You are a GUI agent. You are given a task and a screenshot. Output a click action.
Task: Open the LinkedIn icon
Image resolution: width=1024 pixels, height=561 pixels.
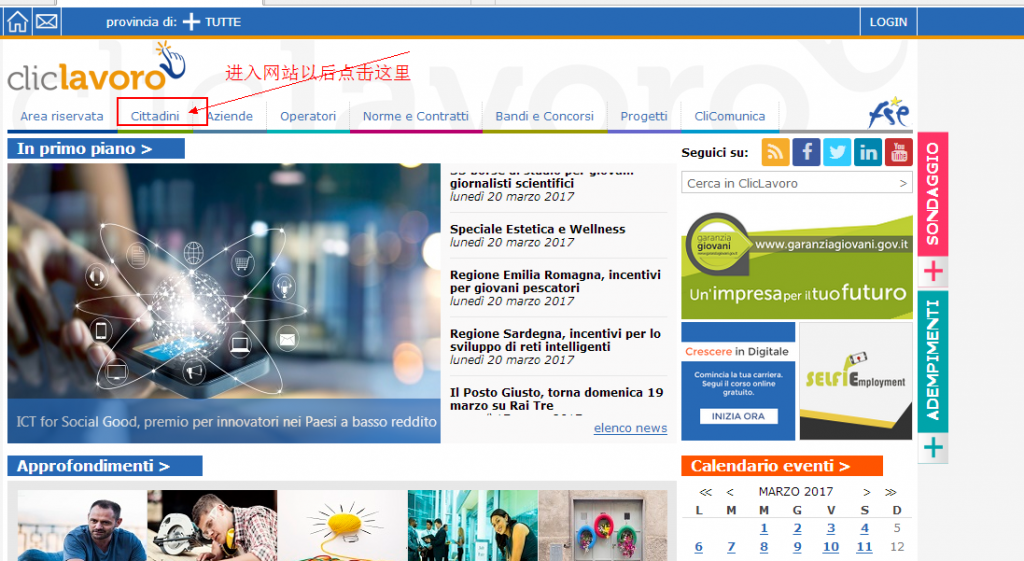tap(868, 152)
